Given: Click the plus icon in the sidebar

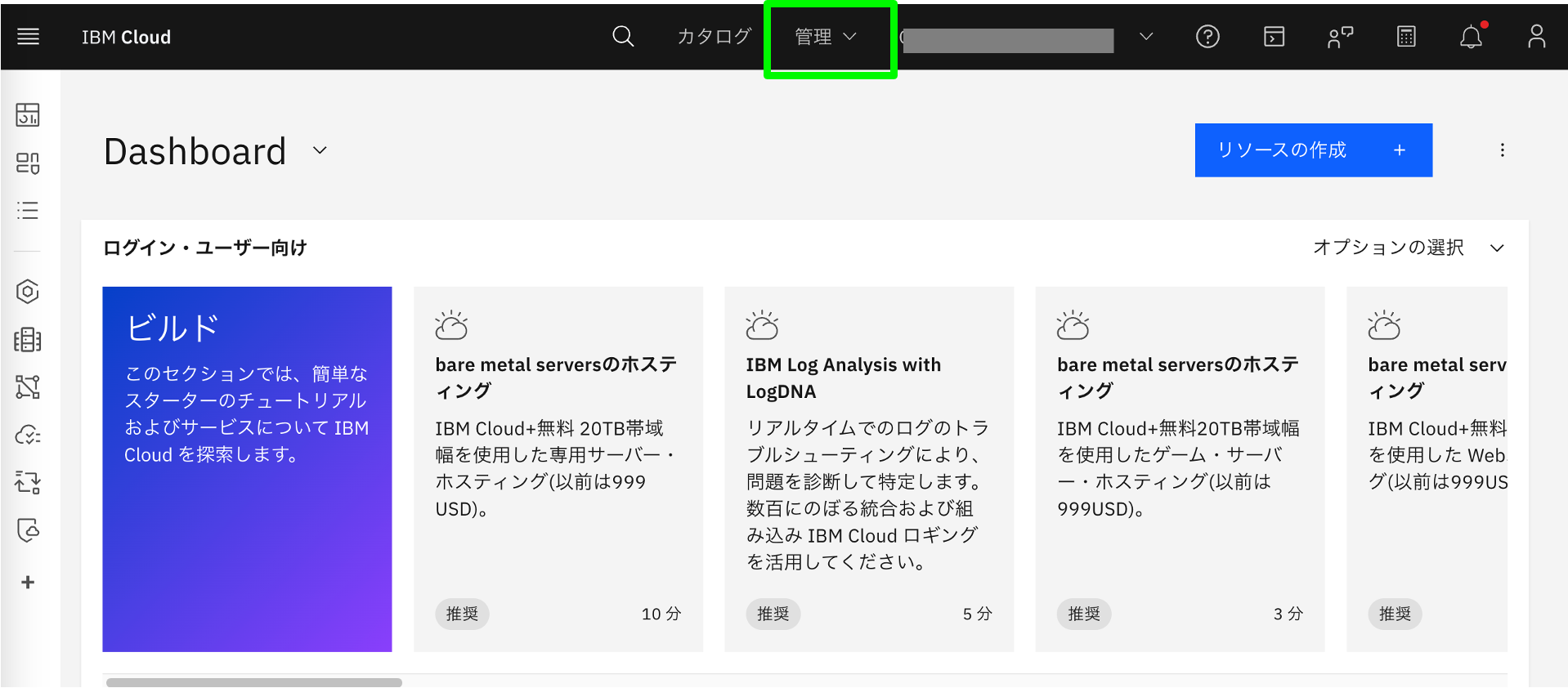Looking at the screenshot, I should 28,582.
